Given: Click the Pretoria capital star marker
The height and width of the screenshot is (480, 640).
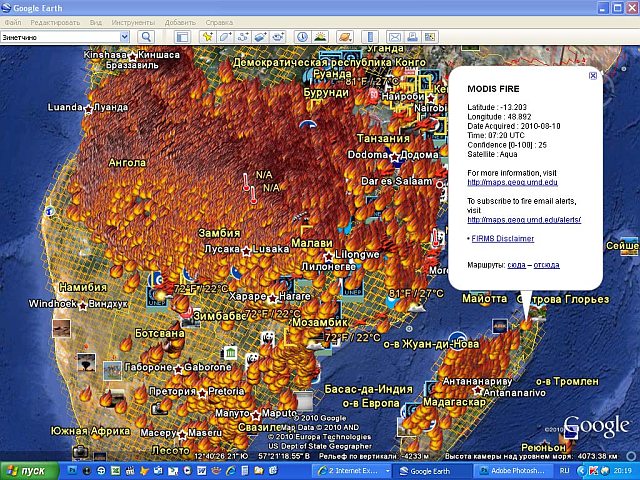Looking at the screenshot, I should 202,393.
